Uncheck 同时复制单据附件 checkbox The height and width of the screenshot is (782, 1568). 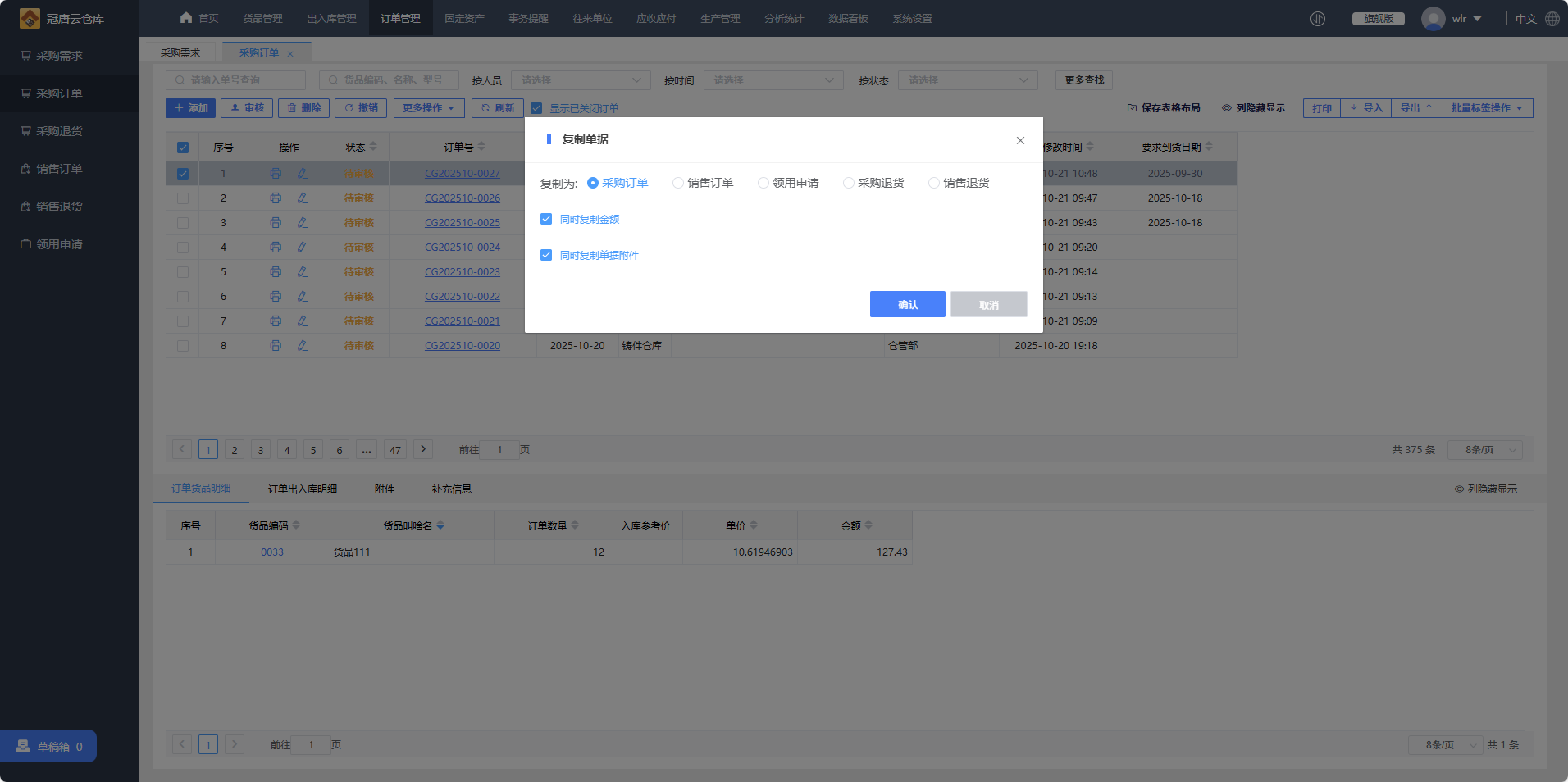546,255
